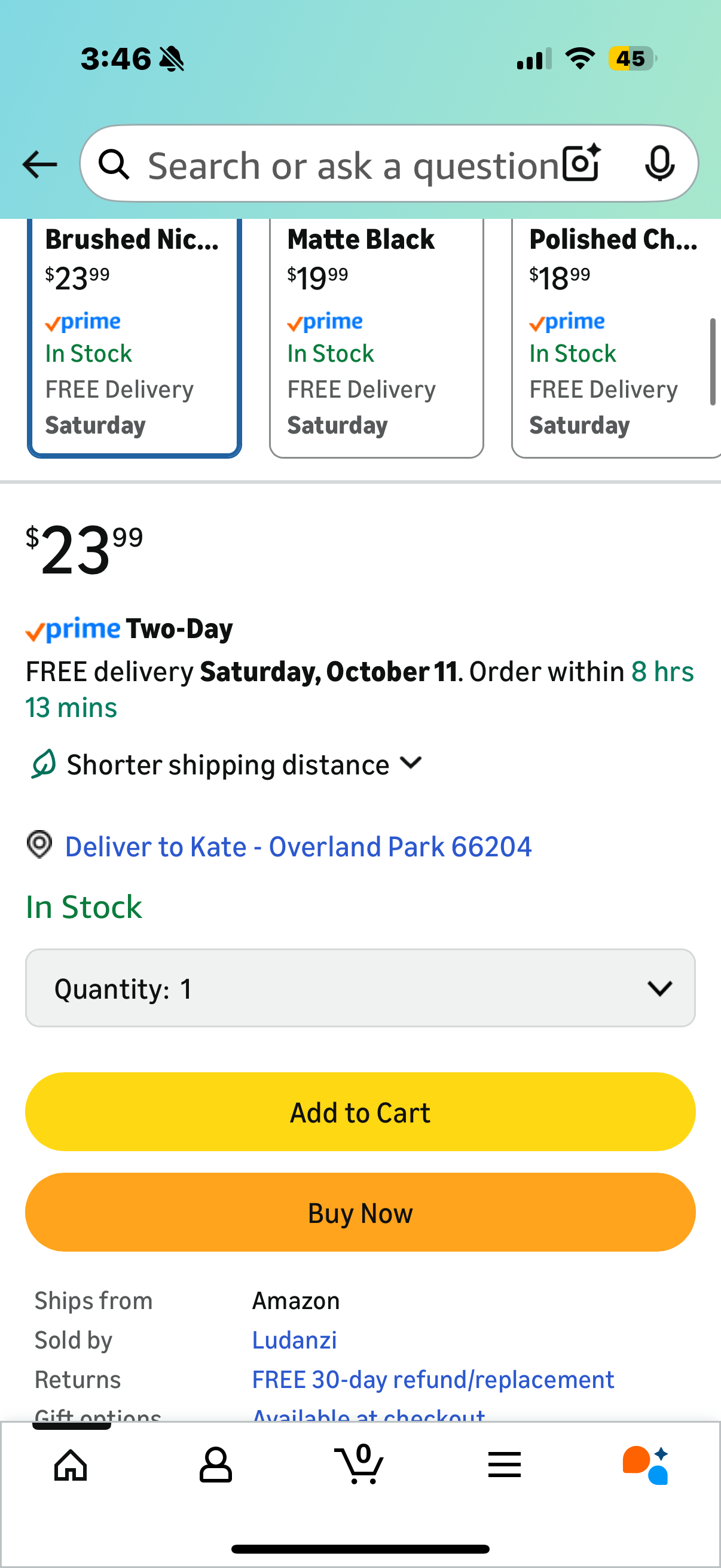The height and width of the screenshot is (1568, 721).
Task: Select the Polished Chrome color option
Action: [615, 336]
